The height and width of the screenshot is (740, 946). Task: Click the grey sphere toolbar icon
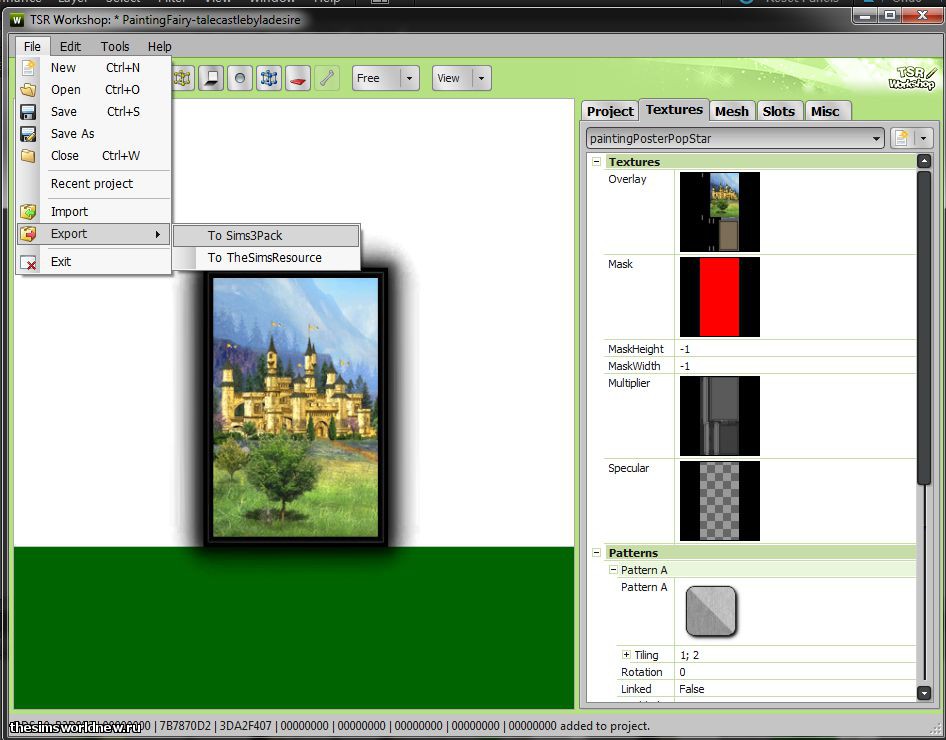pyautogui.click(x=240, y=78)
